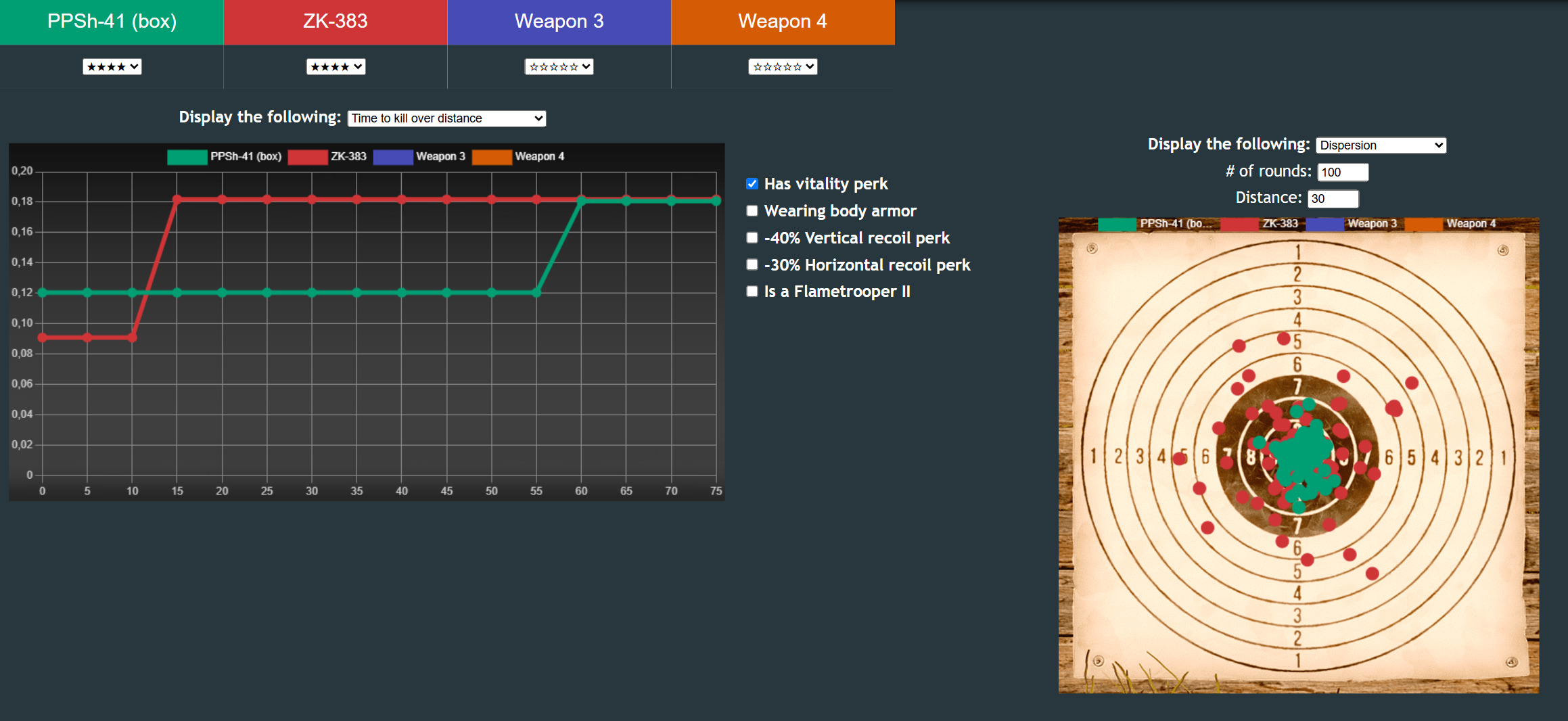Toggle Weapon 3 blue legend swatch on dispersion target
Image resolution: width=1568 pixels, height=721 pixels.
coord(1324,224)
